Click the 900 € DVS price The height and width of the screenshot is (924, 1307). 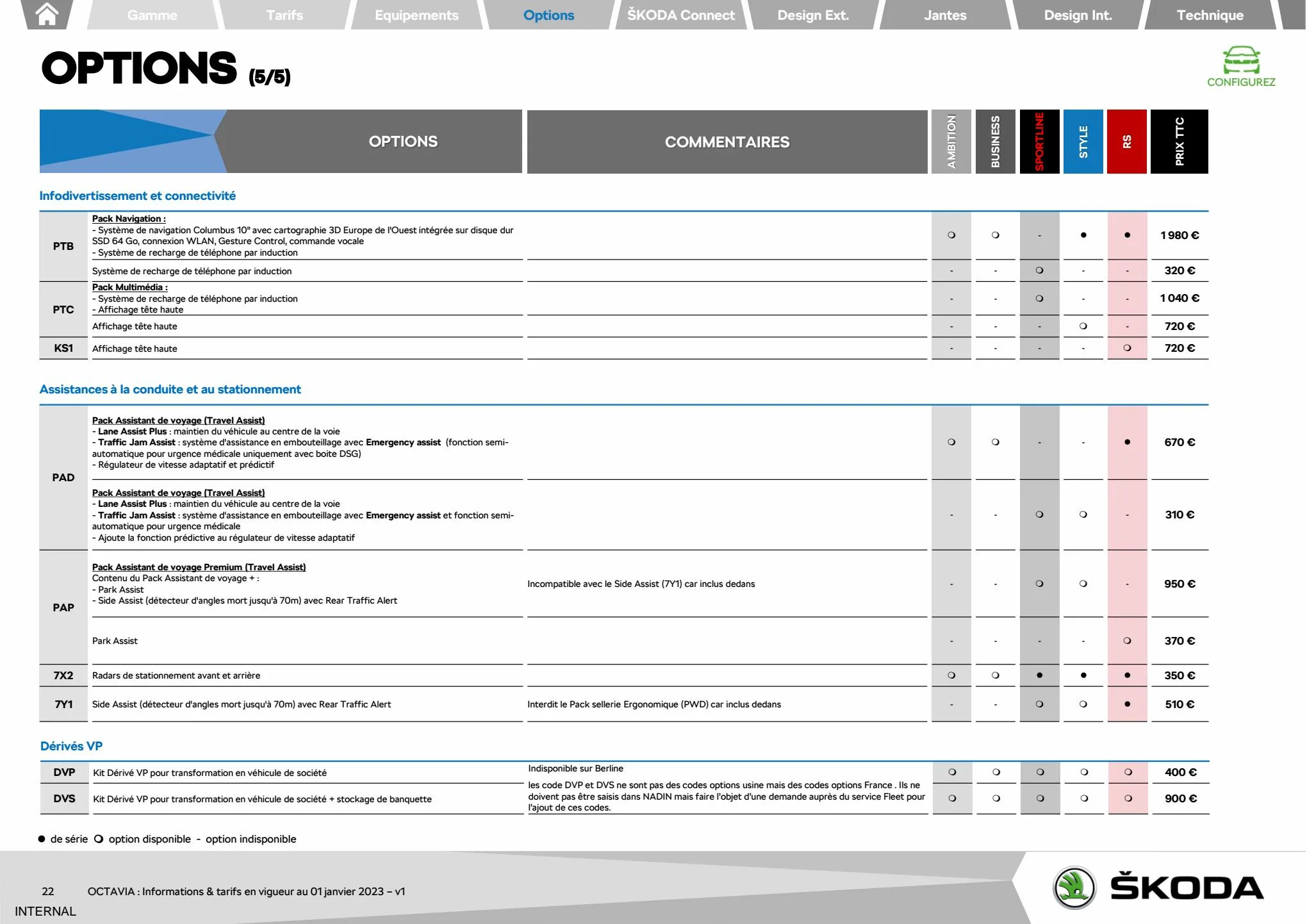[x=1181, y=798]
